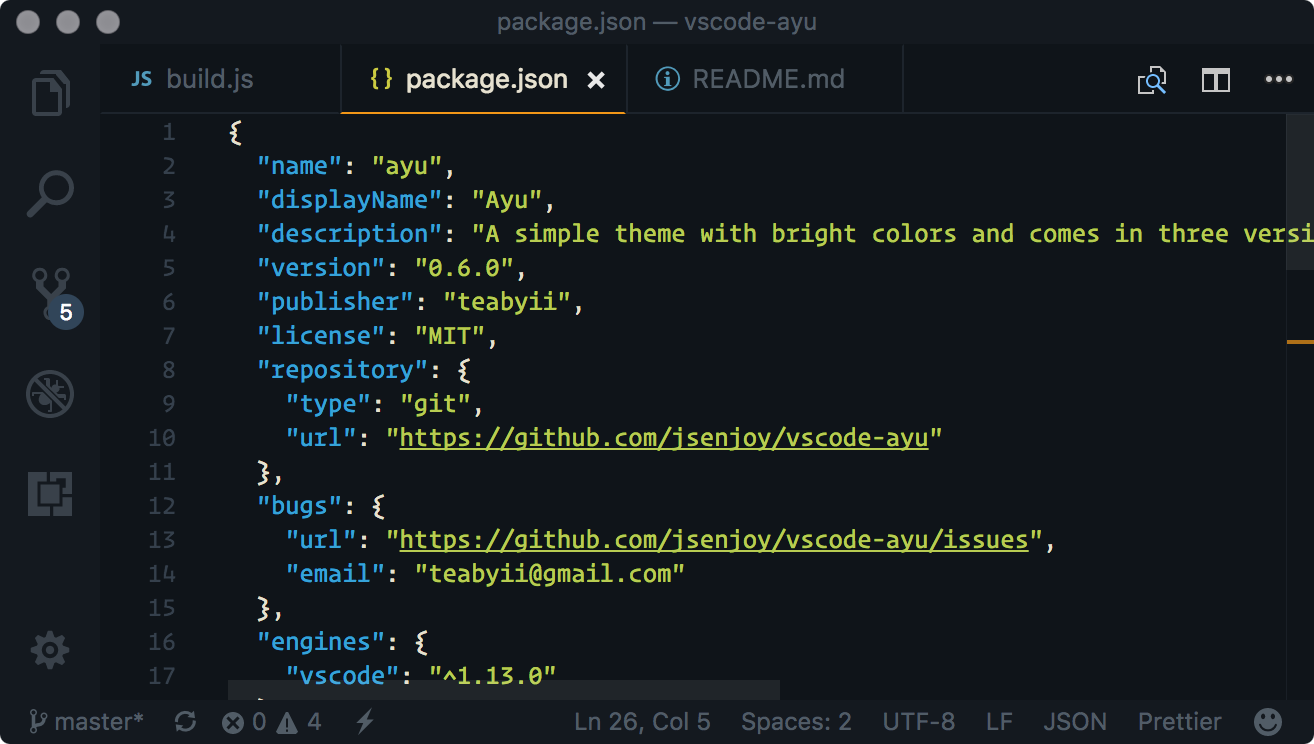Open the vscode-ayu issues URL

712,539
